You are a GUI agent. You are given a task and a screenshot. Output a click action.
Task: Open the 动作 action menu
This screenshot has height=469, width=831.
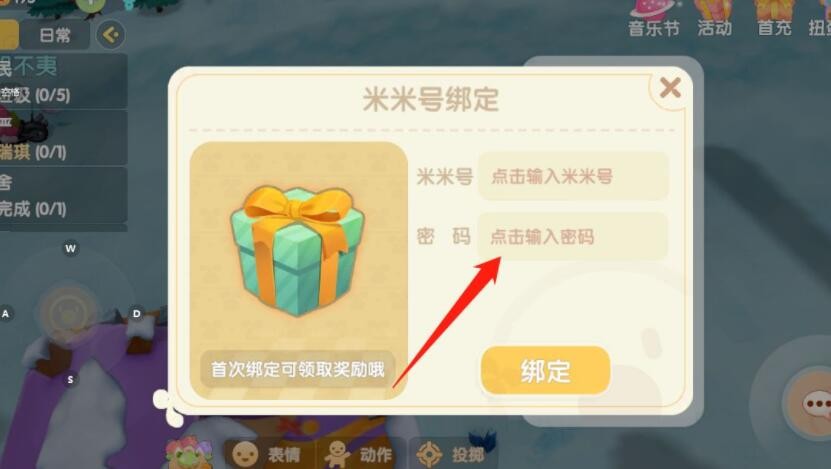[359, 454]
